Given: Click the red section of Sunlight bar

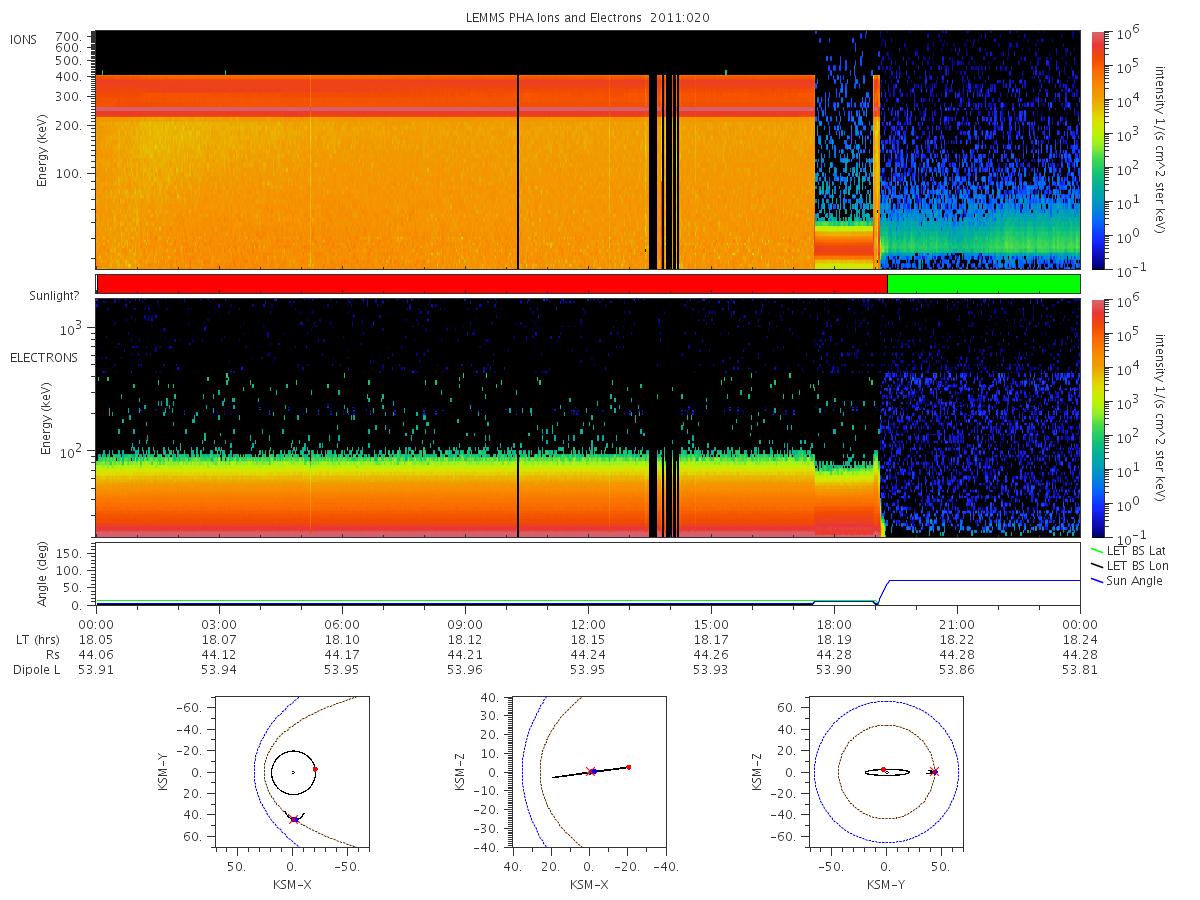Looking at the screenshot, I should [492, 284].
